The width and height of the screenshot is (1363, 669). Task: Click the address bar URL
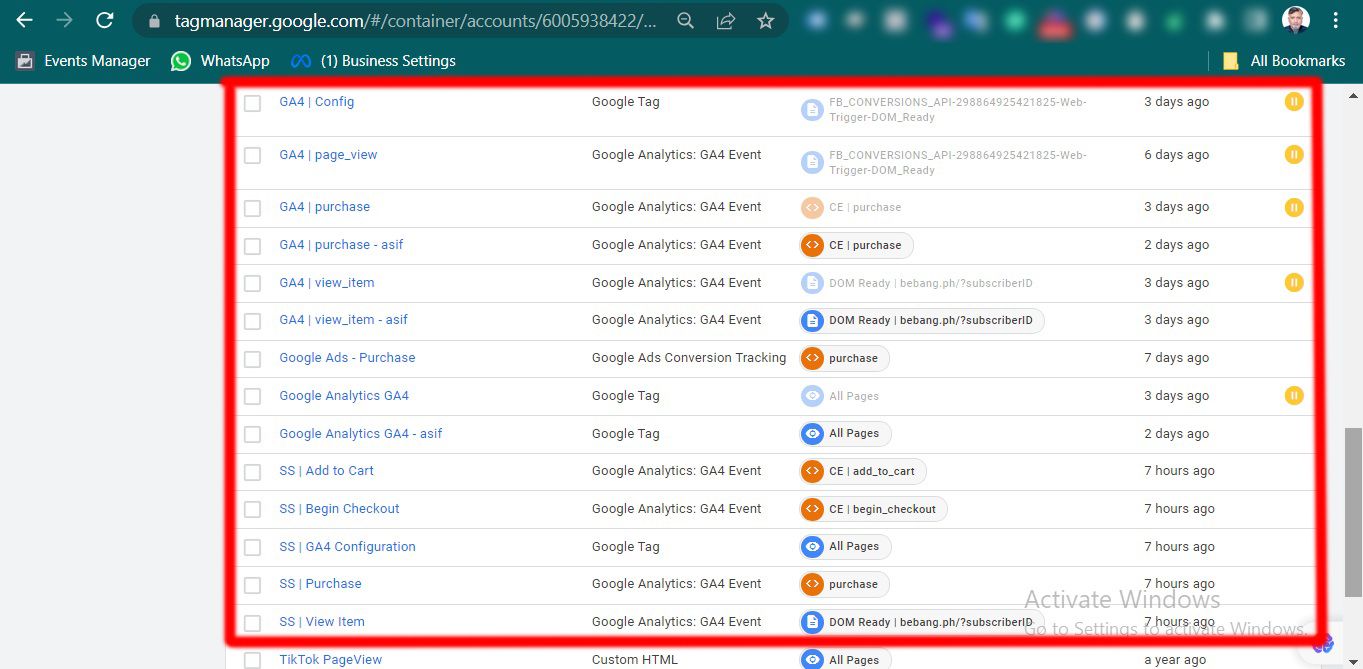(415, 20)
